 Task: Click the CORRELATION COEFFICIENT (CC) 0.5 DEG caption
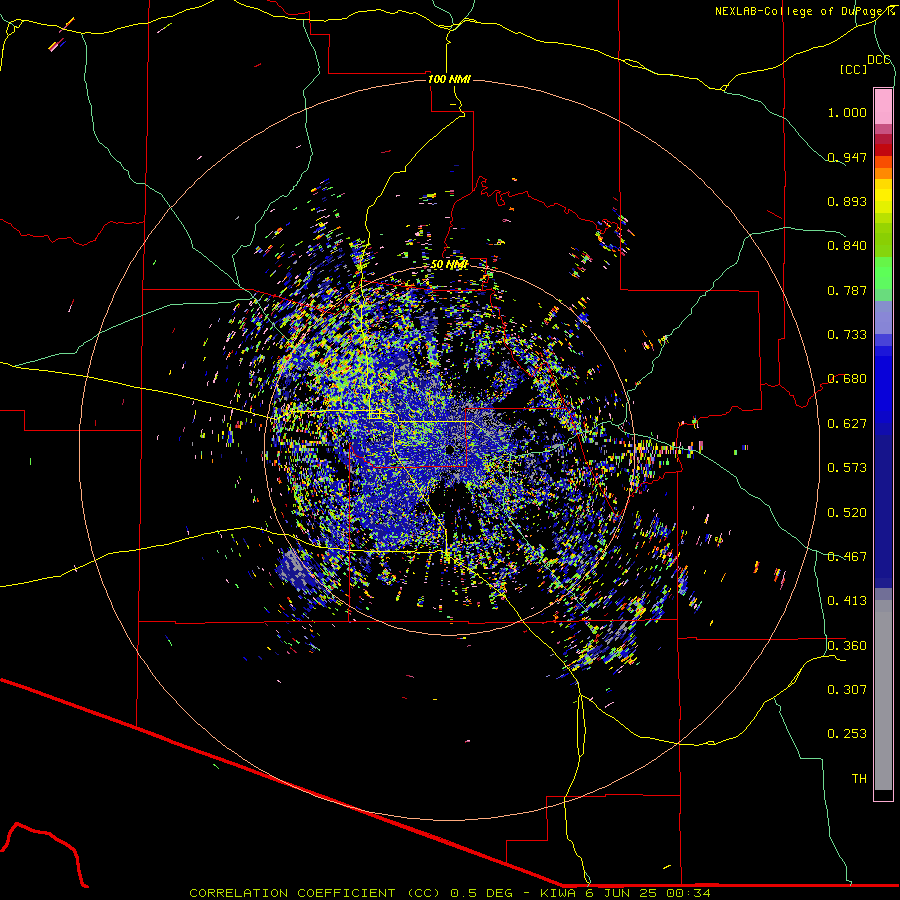point(351,893)
